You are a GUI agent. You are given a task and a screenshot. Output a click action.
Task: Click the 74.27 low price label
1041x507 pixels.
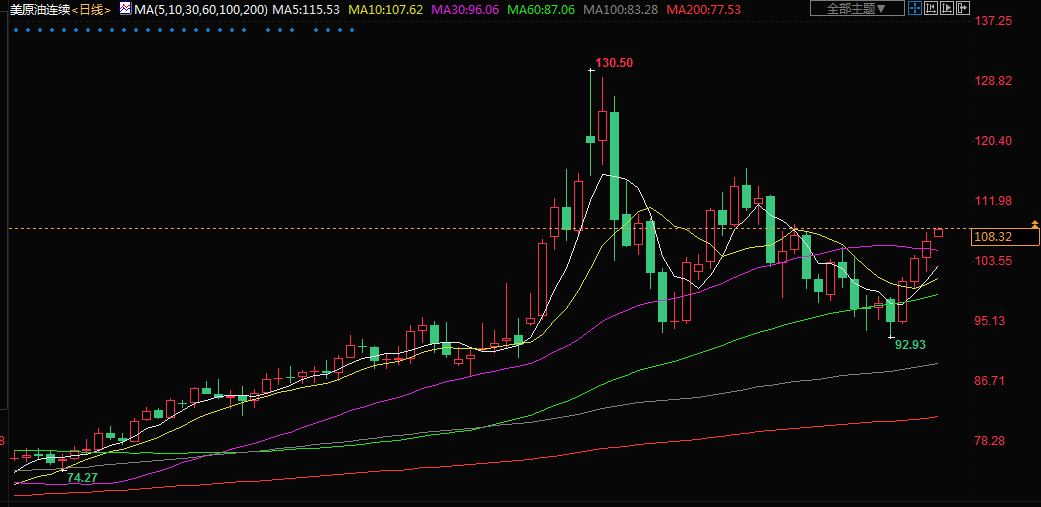pos(82,479)
